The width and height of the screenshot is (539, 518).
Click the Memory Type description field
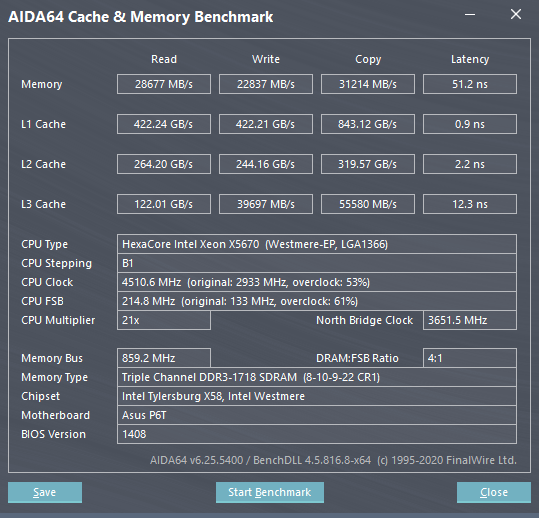pos(317,377)
